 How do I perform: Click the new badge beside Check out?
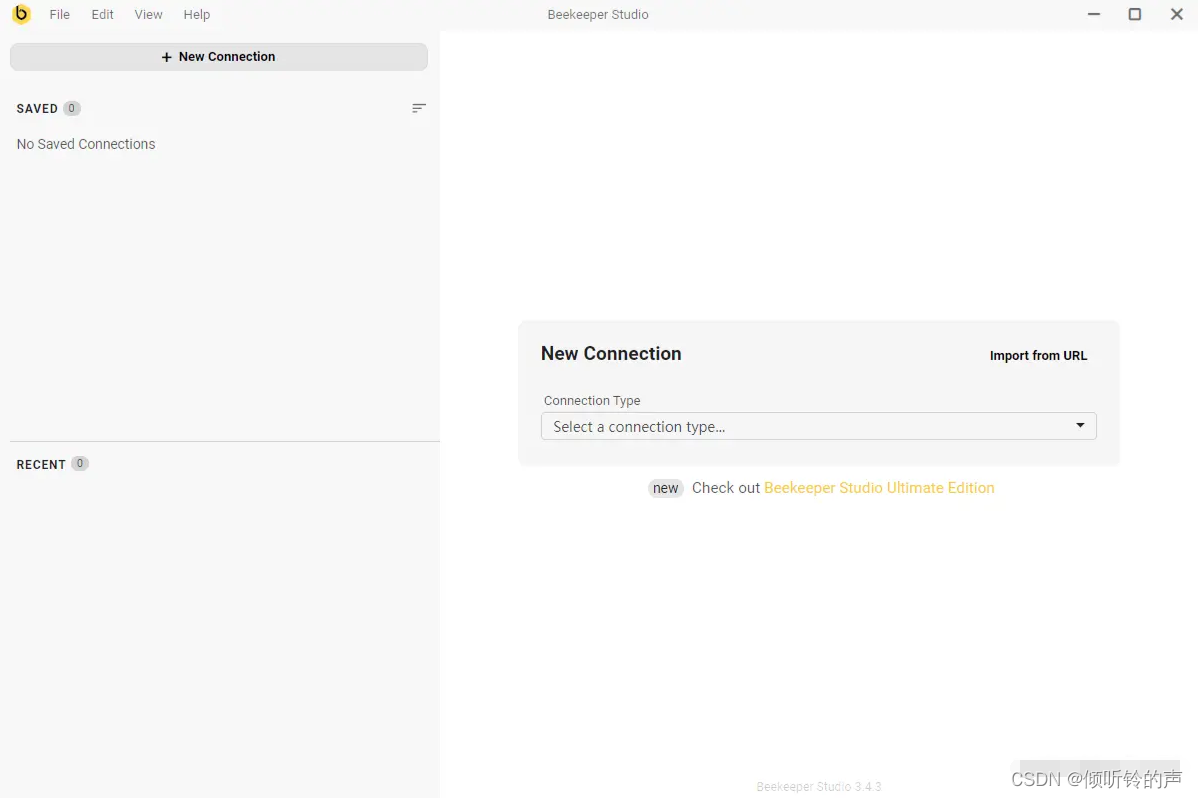(665, 488)
